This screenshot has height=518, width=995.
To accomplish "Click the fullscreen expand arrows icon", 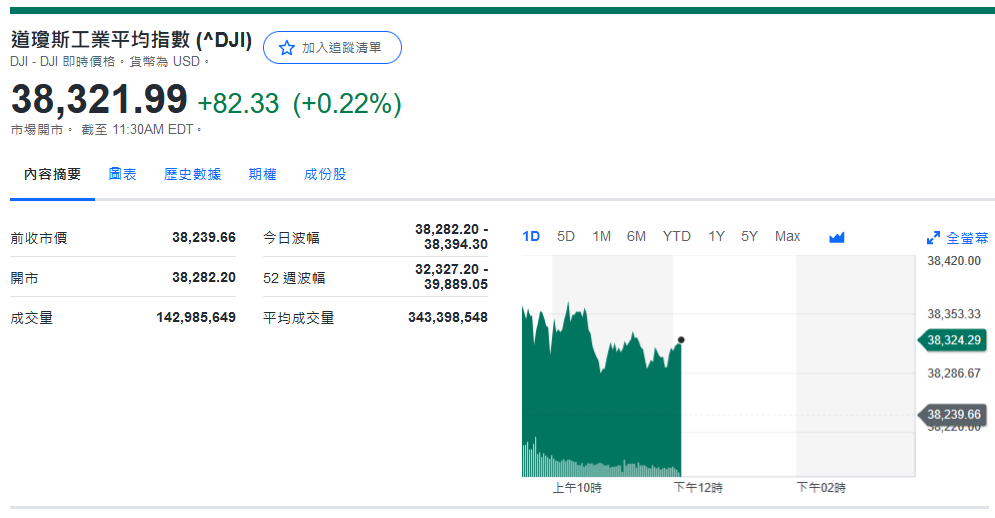I will (933, 238).
